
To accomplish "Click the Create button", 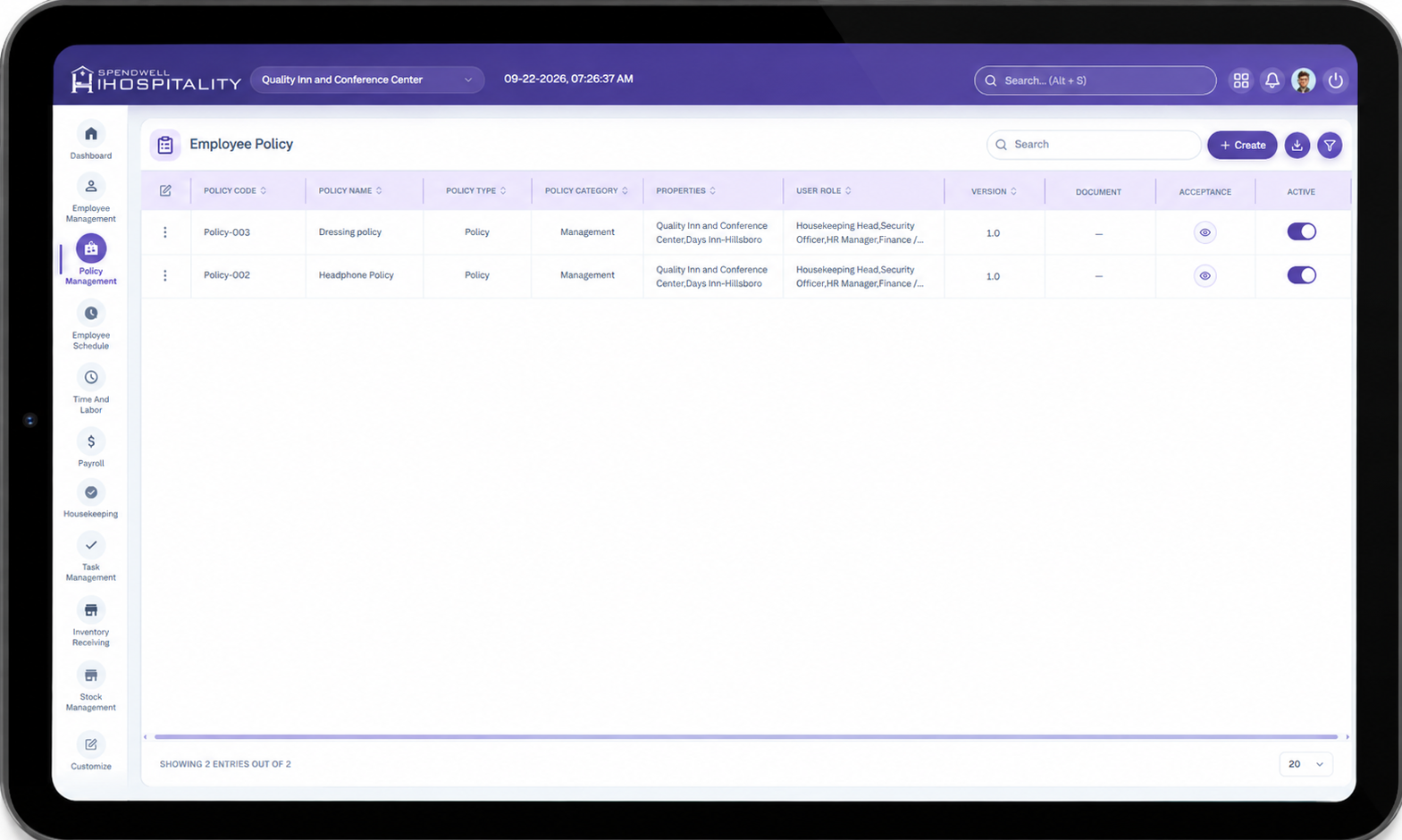I will (1242, 145).
